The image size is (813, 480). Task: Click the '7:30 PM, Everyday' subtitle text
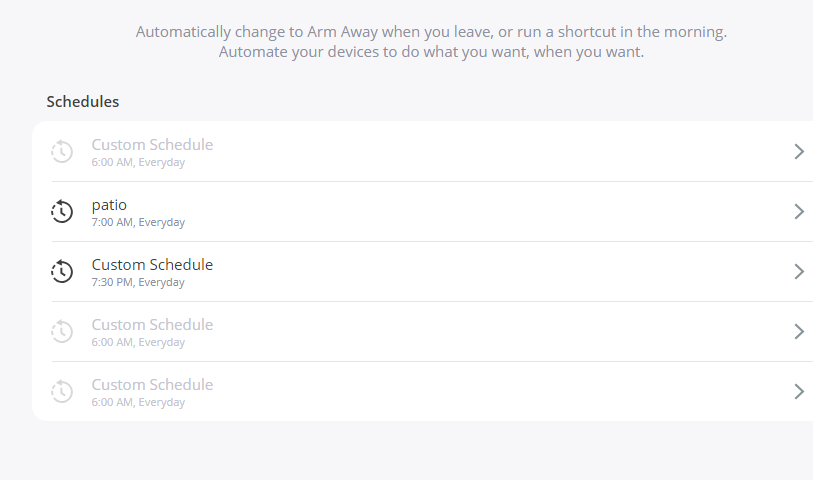pos(138,283)
